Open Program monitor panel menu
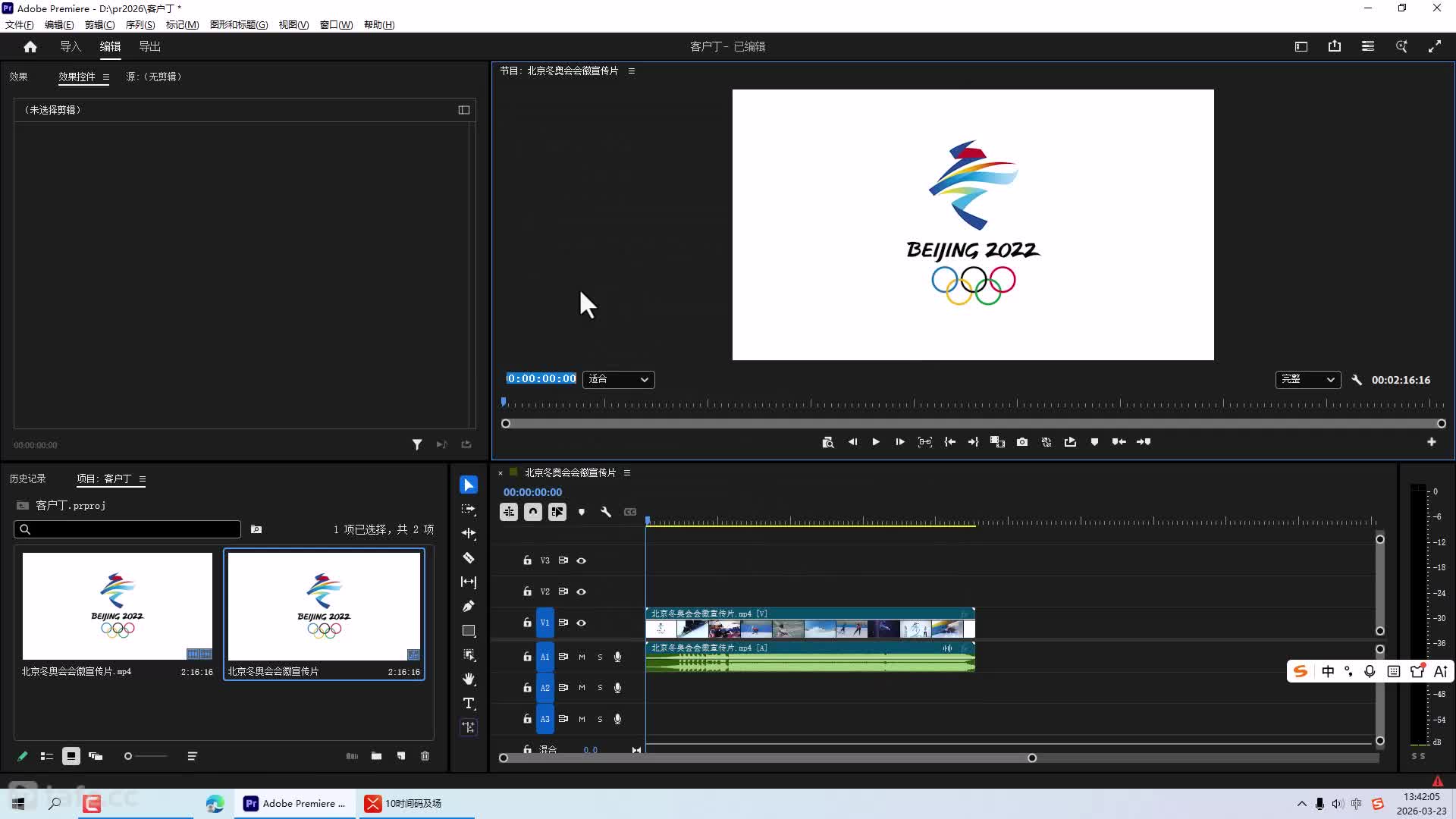This screenshot has width=1456, height=819. (631, 71)
